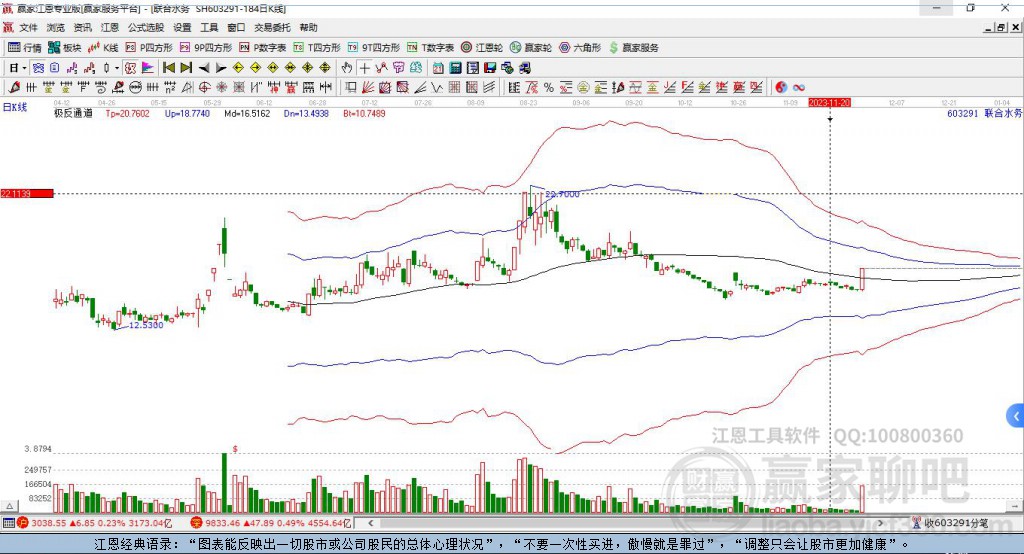Viewport: 1024px width, 554px height.
Task: Click 收603291分笔 in status bar
Action: pyautogui.click(x=955, y=523)
